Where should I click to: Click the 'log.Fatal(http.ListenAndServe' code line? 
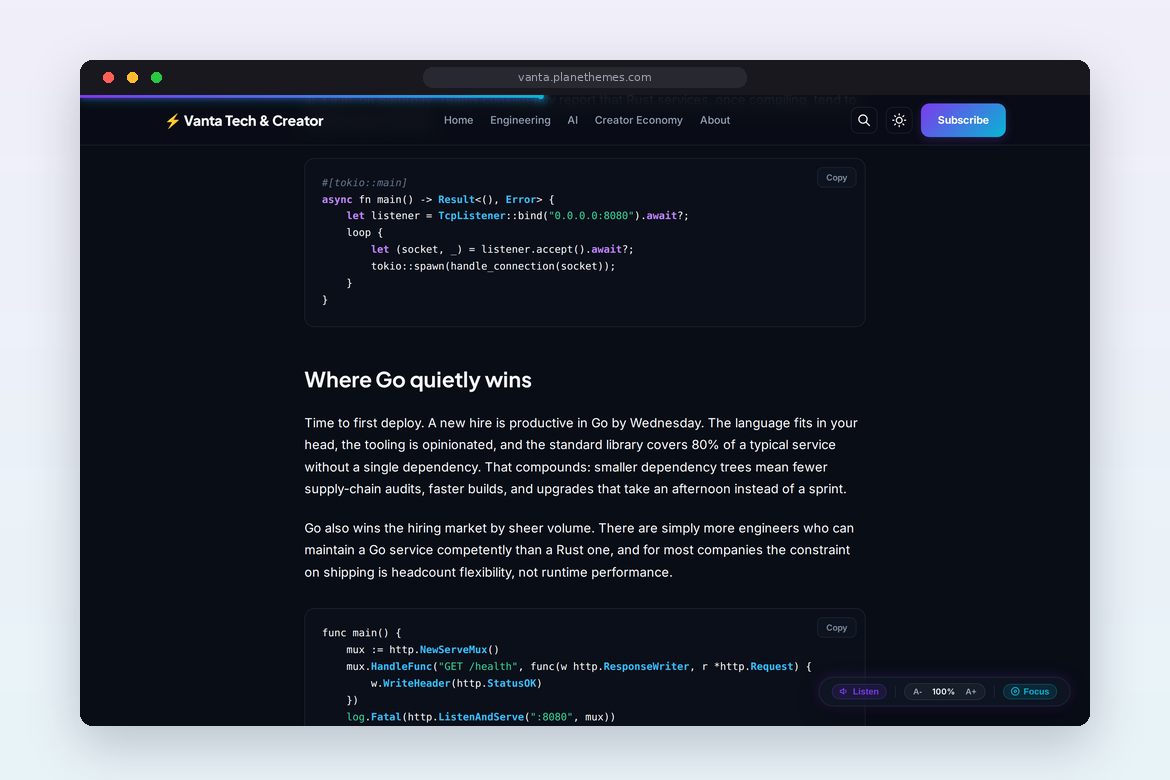tap(481, 717)
